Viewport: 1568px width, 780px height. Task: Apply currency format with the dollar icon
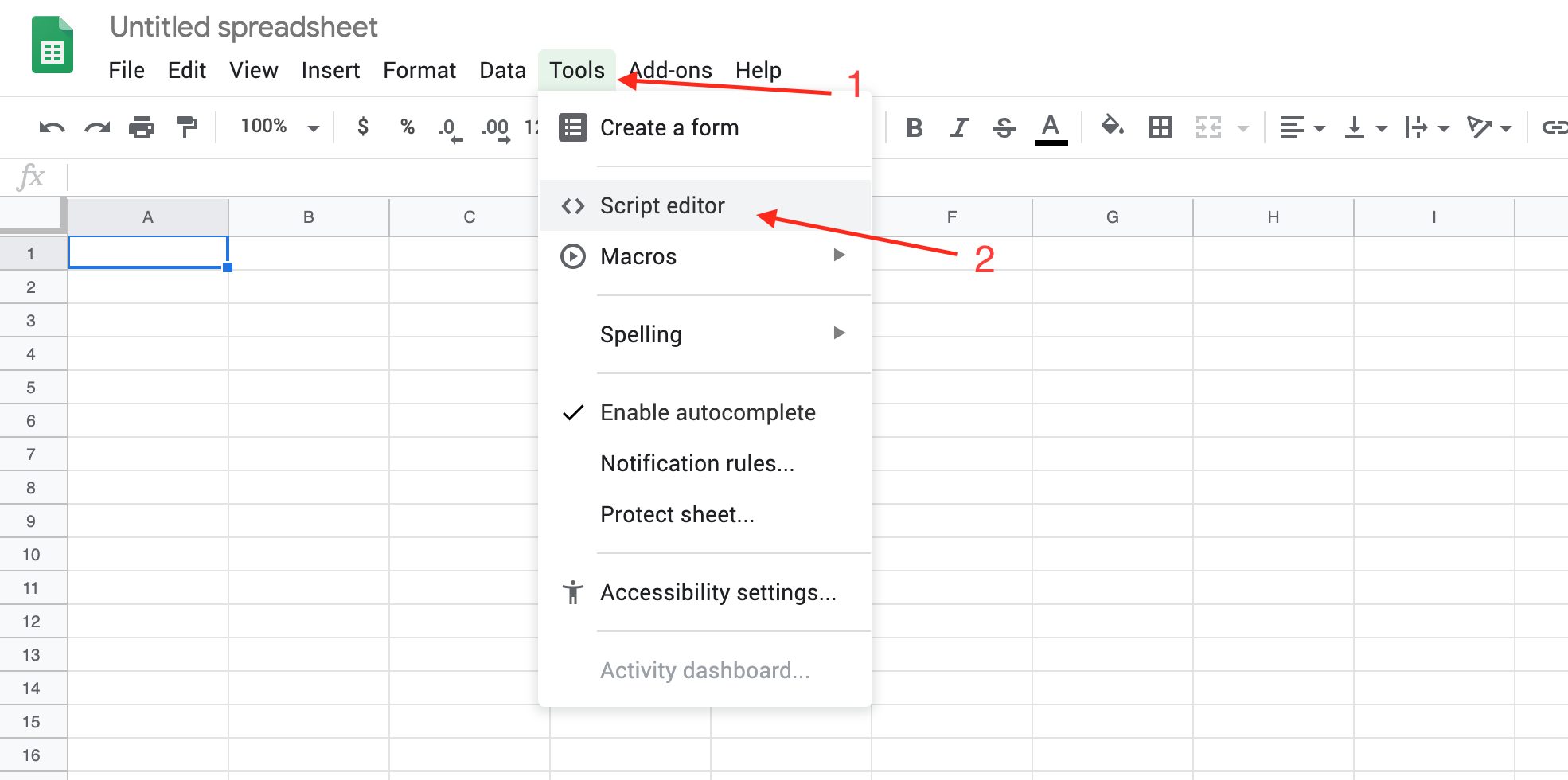point(363,127)
